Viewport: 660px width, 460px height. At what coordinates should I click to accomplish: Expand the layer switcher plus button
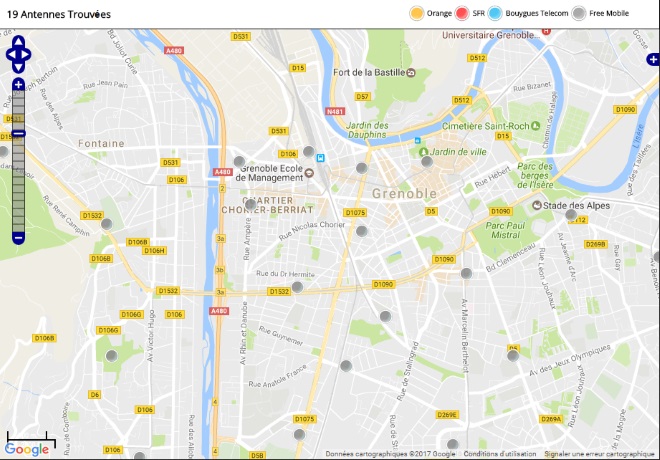pyautogui.click(x=653, y=60)
